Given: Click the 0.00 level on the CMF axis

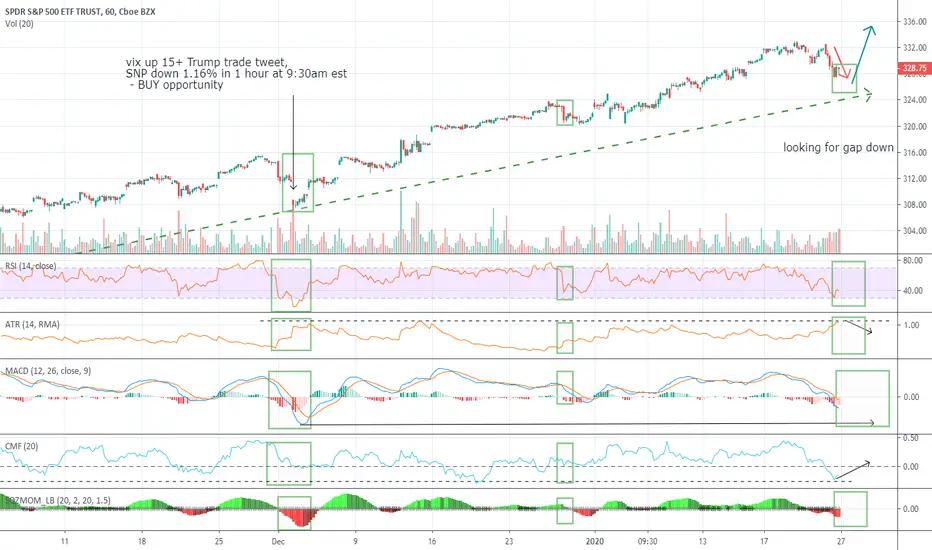Looking at the screenshot, I should pos(911,467).
